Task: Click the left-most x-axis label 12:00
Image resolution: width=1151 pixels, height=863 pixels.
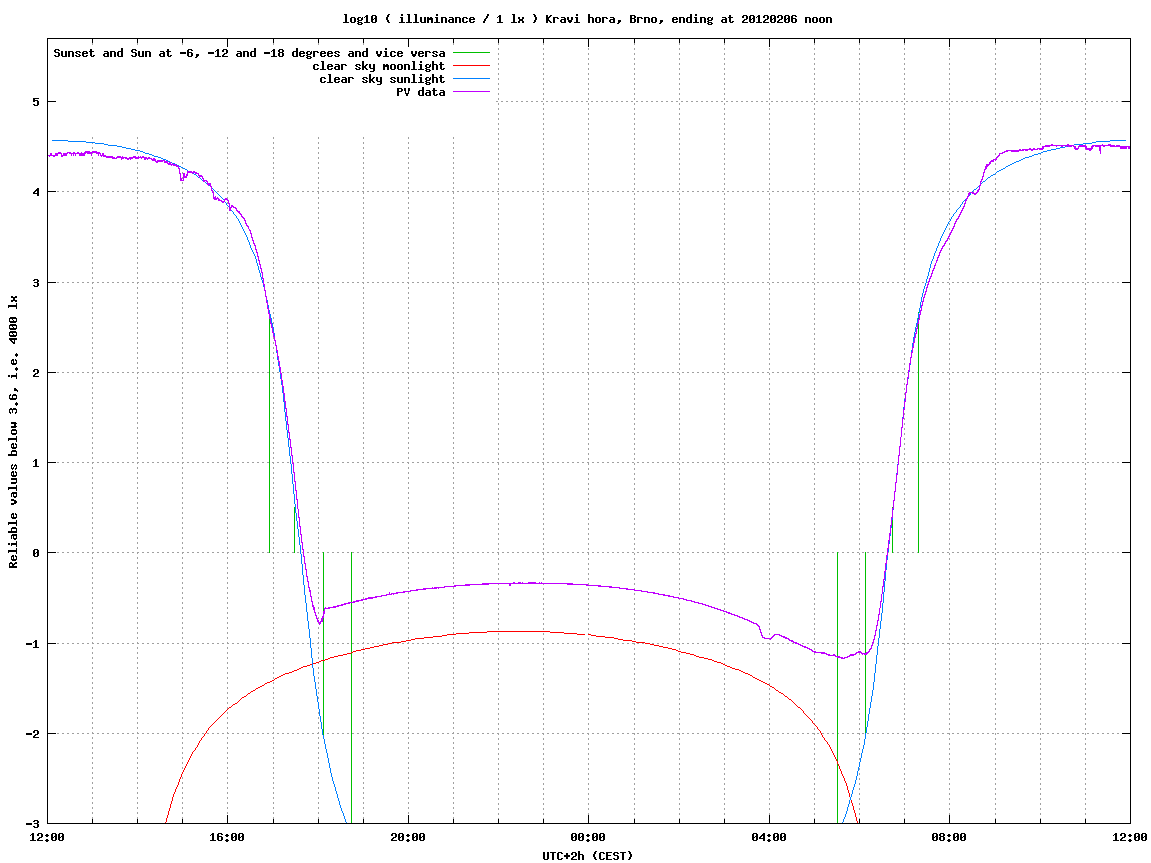Action: 48,837
